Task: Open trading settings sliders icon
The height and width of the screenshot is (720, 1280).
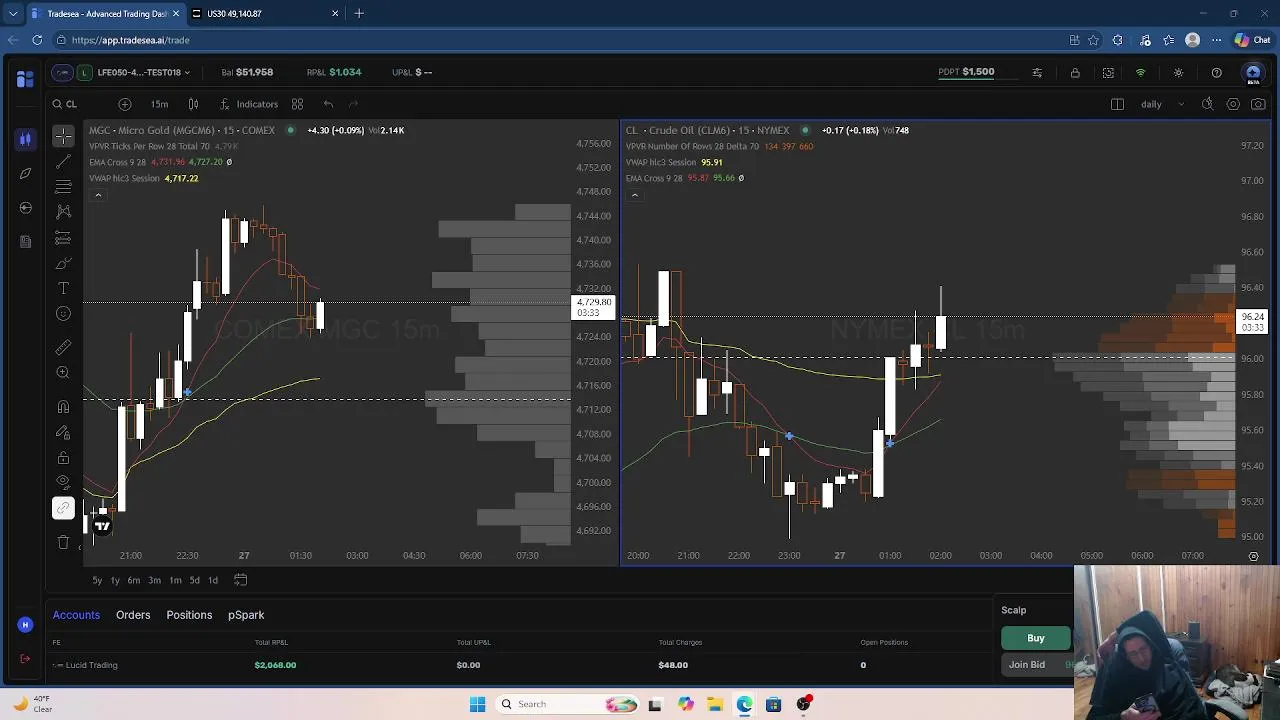Action: (1037, 73)
